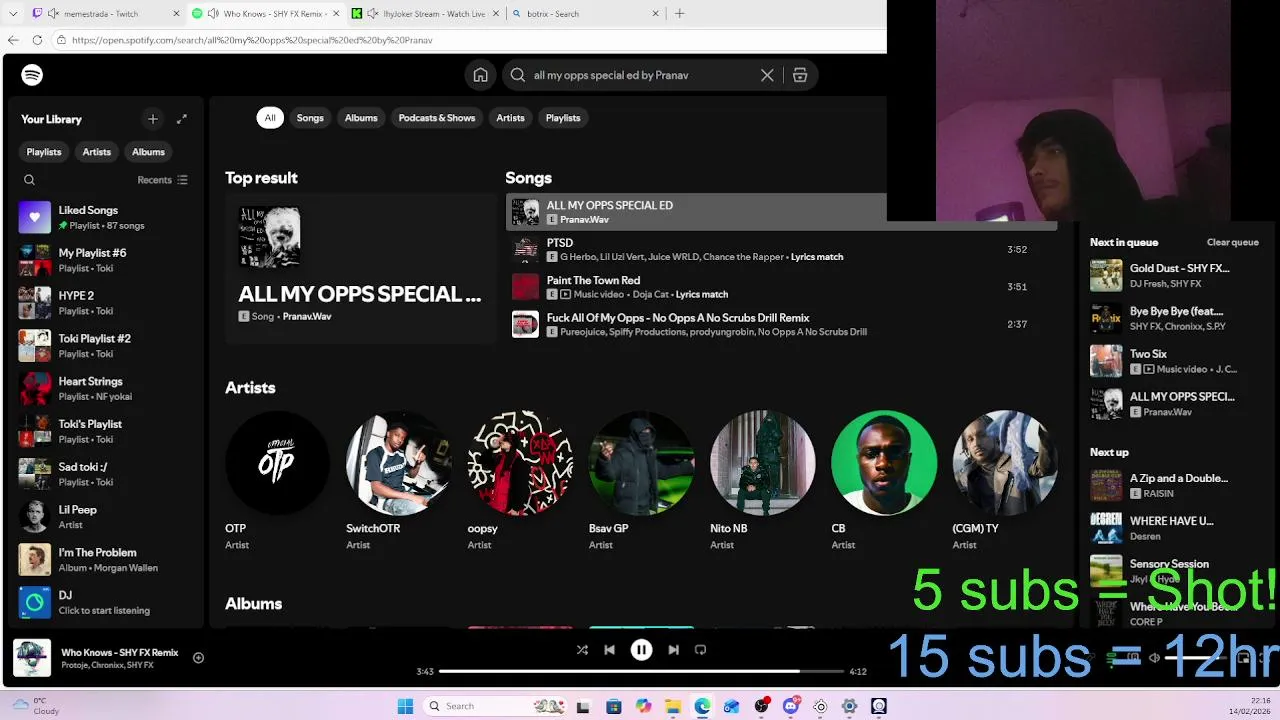Select Two Six in the queue

[x=1175, y=361]
